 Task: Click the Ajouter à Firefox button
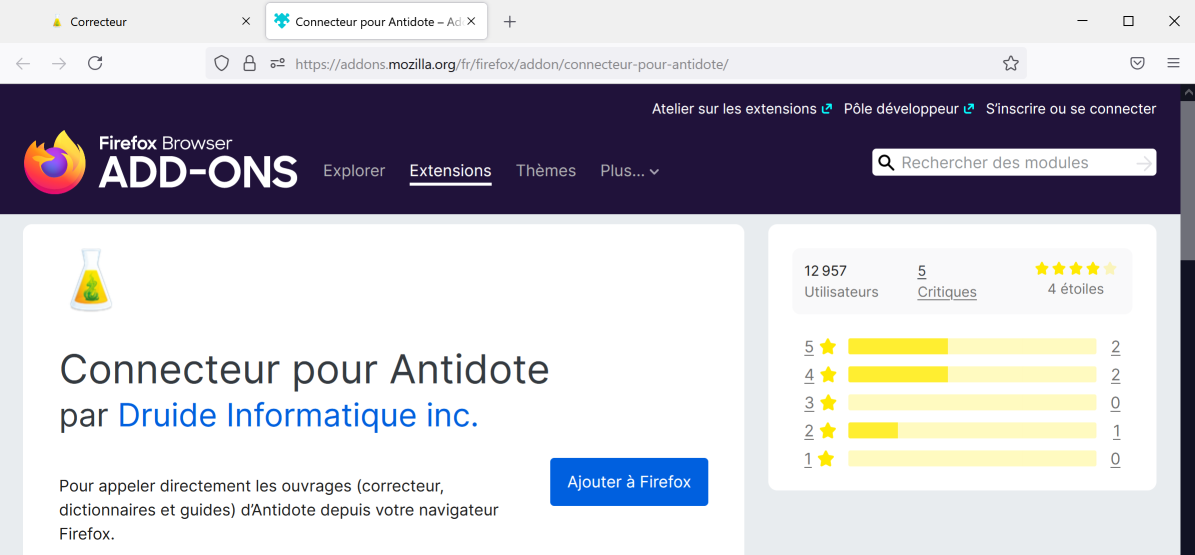point(628,482)
